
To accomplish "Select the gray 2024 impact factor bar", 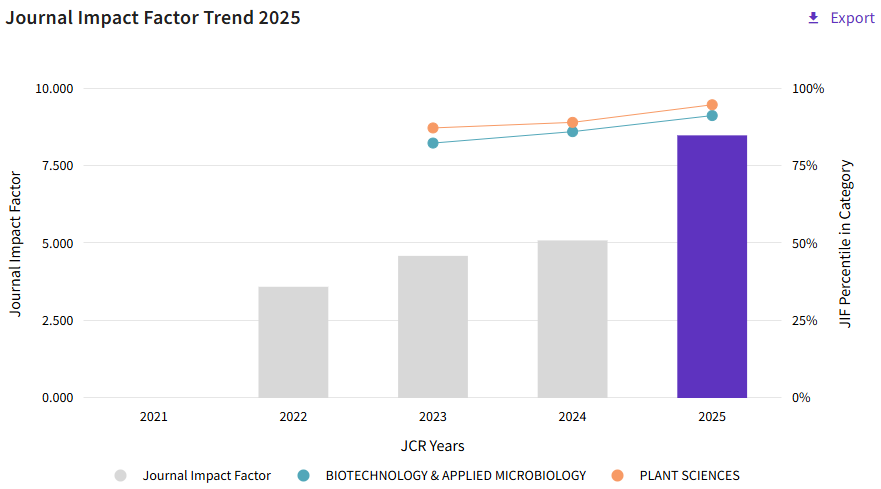I will [x=573, y=319].
